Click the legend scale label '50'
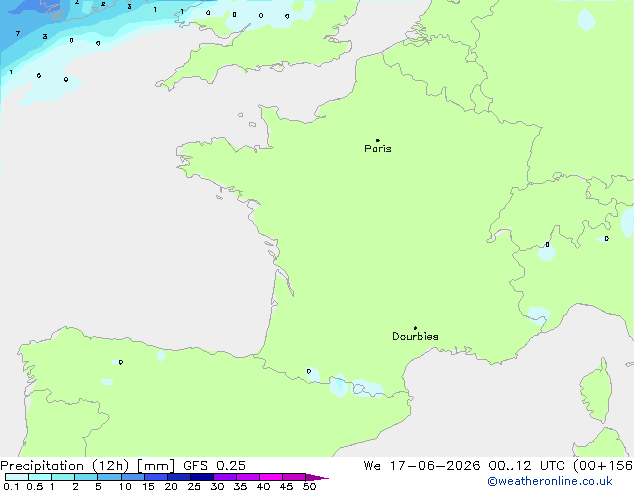 (x=309, y=486)
